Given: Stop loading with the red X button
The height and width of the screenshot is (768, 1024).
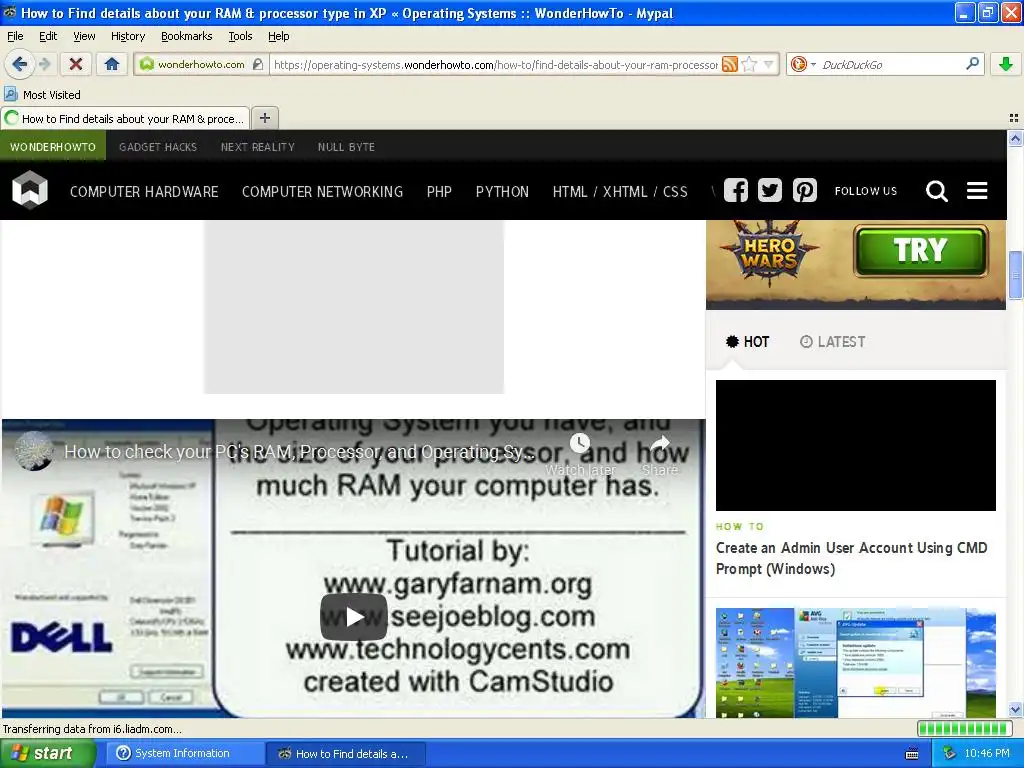Looking at the screenshot, I should (x=76, y=64).
